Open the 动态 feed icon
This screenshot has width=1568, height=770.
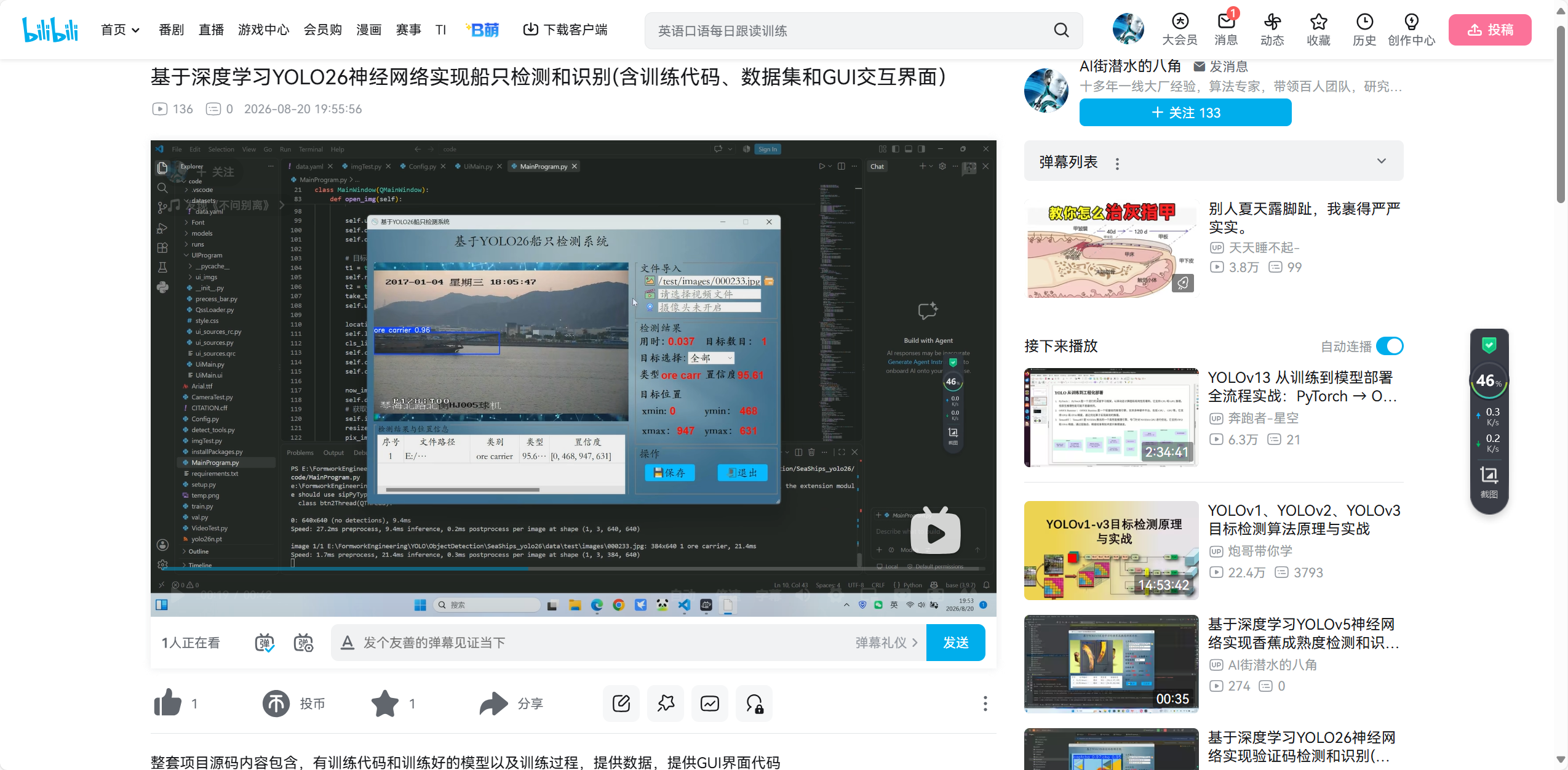point(1272,30)
